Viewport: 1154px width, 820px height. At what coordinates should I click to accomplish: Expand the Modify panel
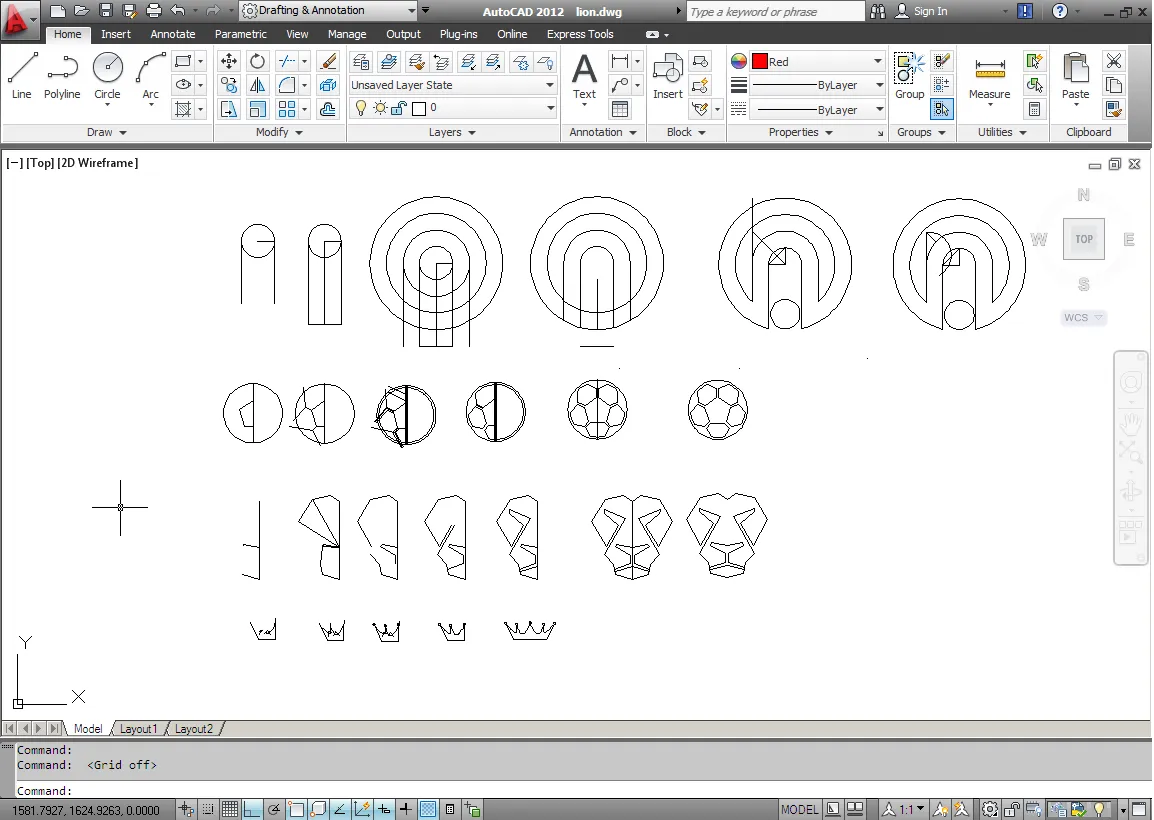(279, 132)
